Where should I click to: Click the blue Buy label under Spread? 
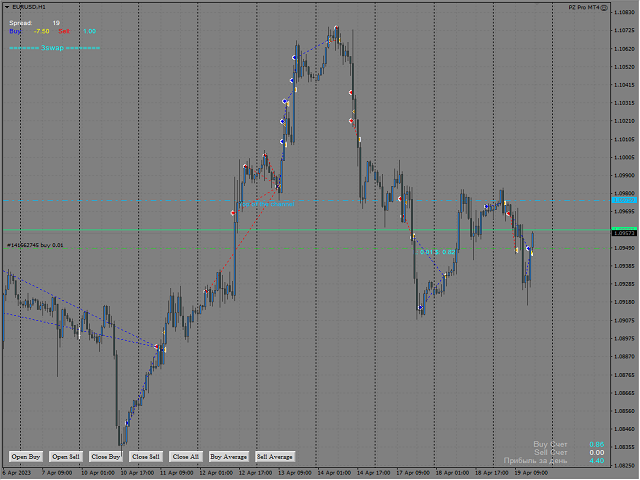click(15, 31)
